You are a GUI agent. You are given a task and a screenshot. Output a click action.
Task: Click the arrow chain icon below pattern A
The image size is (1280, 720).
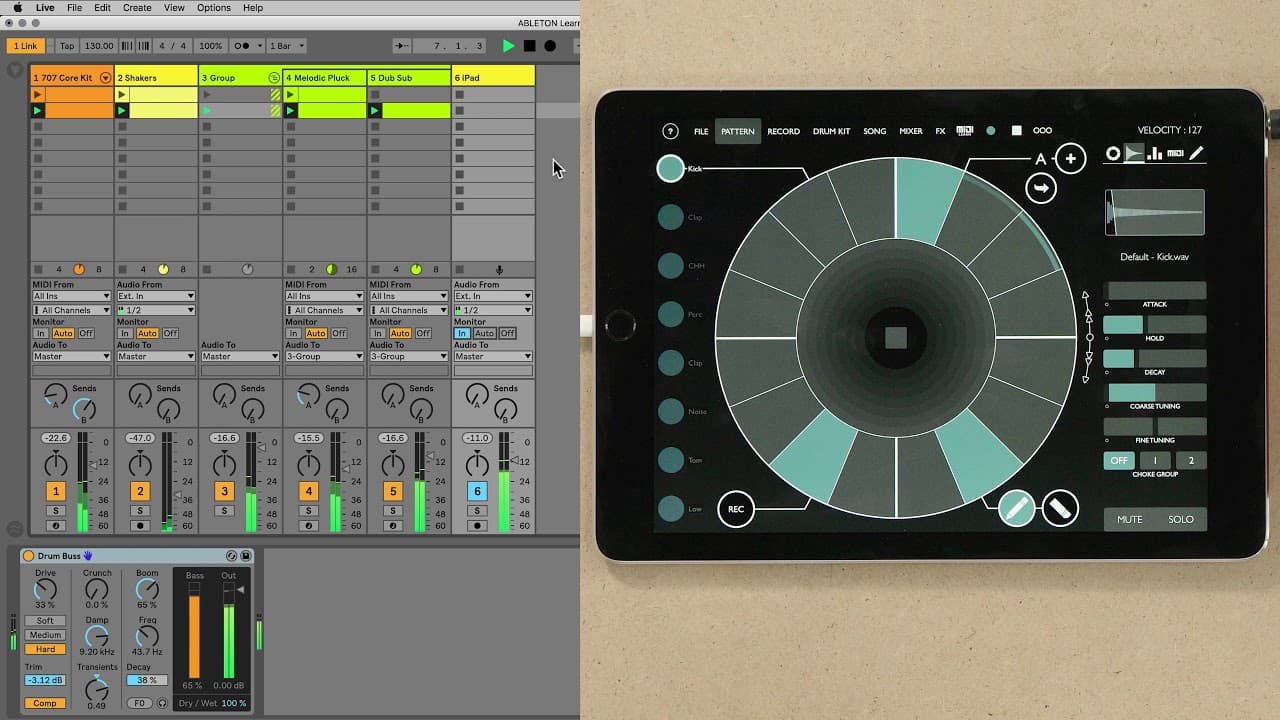(x=1040, y=188)
